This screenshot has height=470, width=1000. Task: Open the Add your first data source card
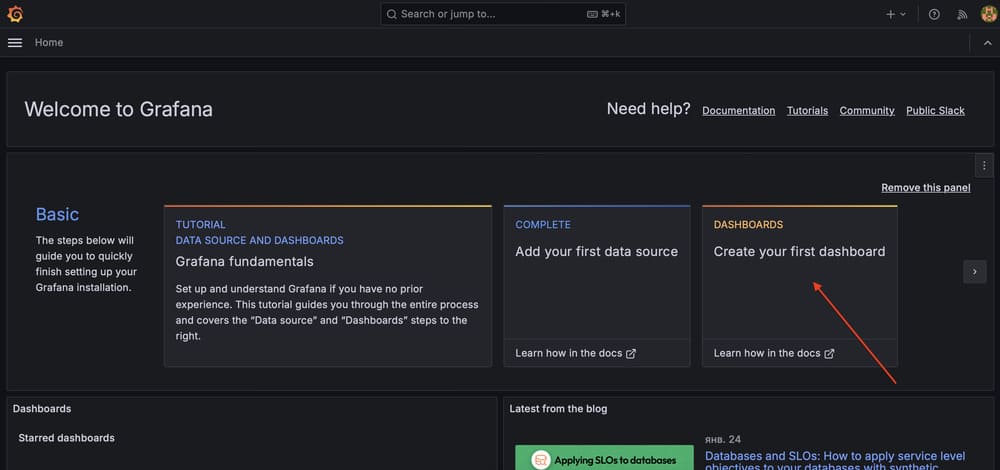point(597,286)
